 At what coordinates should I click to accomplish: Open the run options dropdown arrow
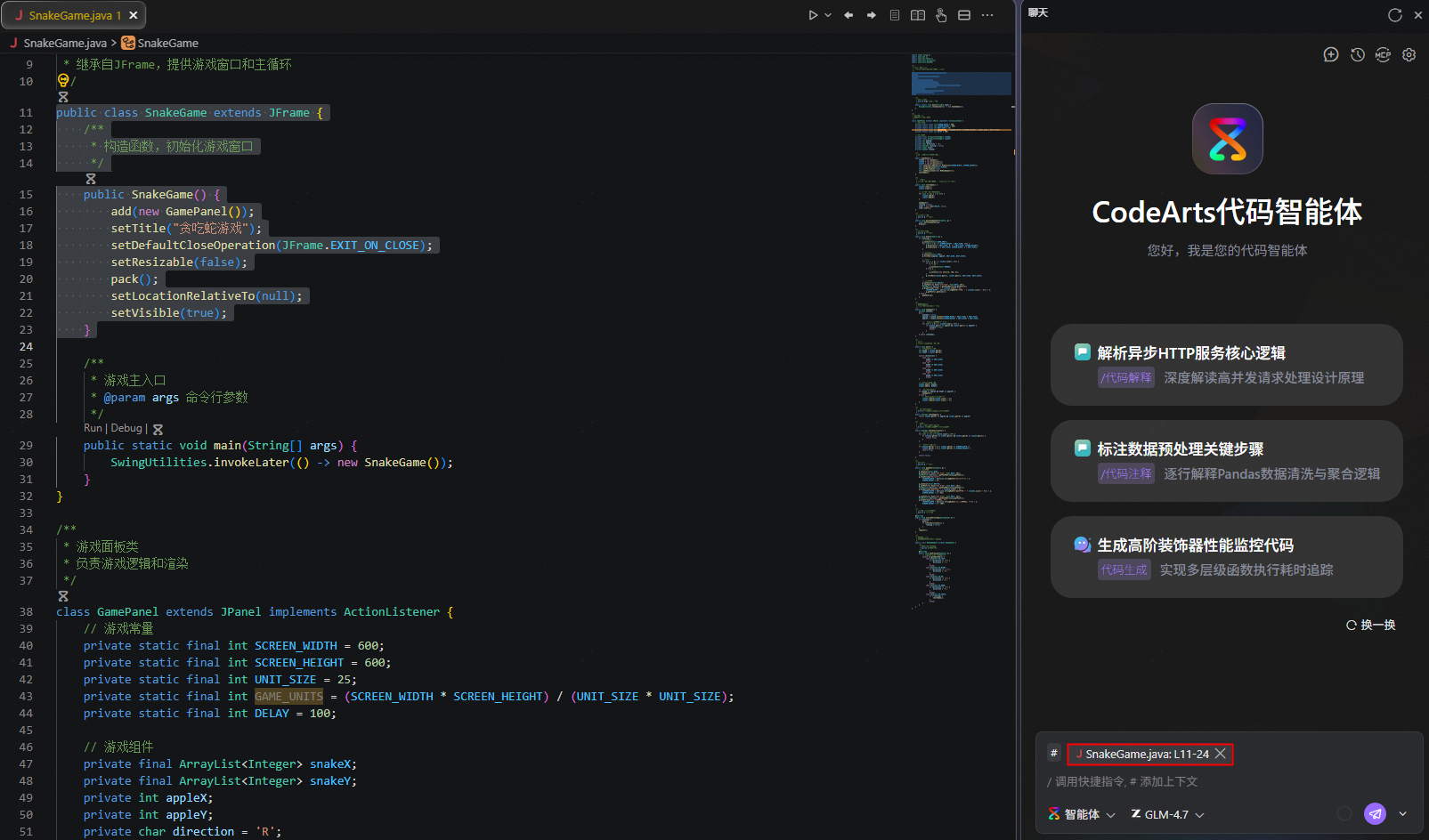[x=828, y=15]
